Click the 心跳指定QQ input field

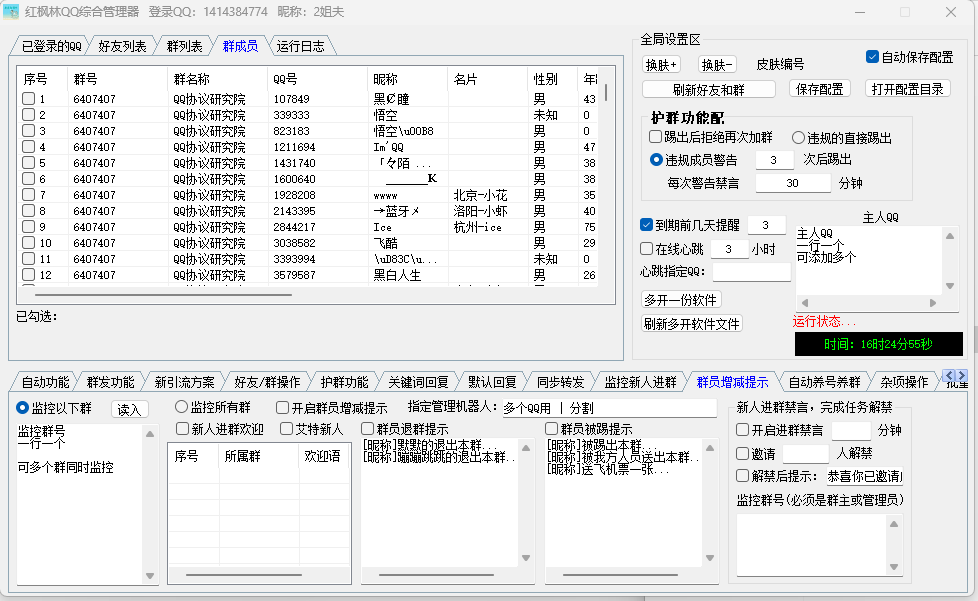point(751,271)
